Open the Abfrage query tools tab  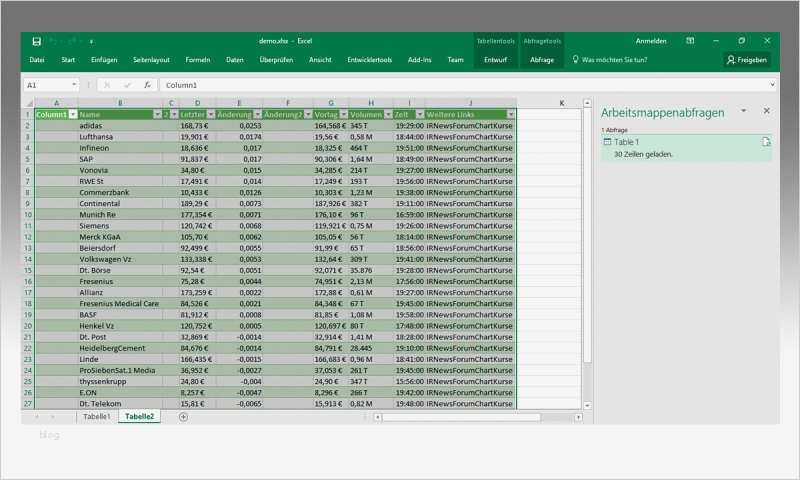[x=542, y=60]
